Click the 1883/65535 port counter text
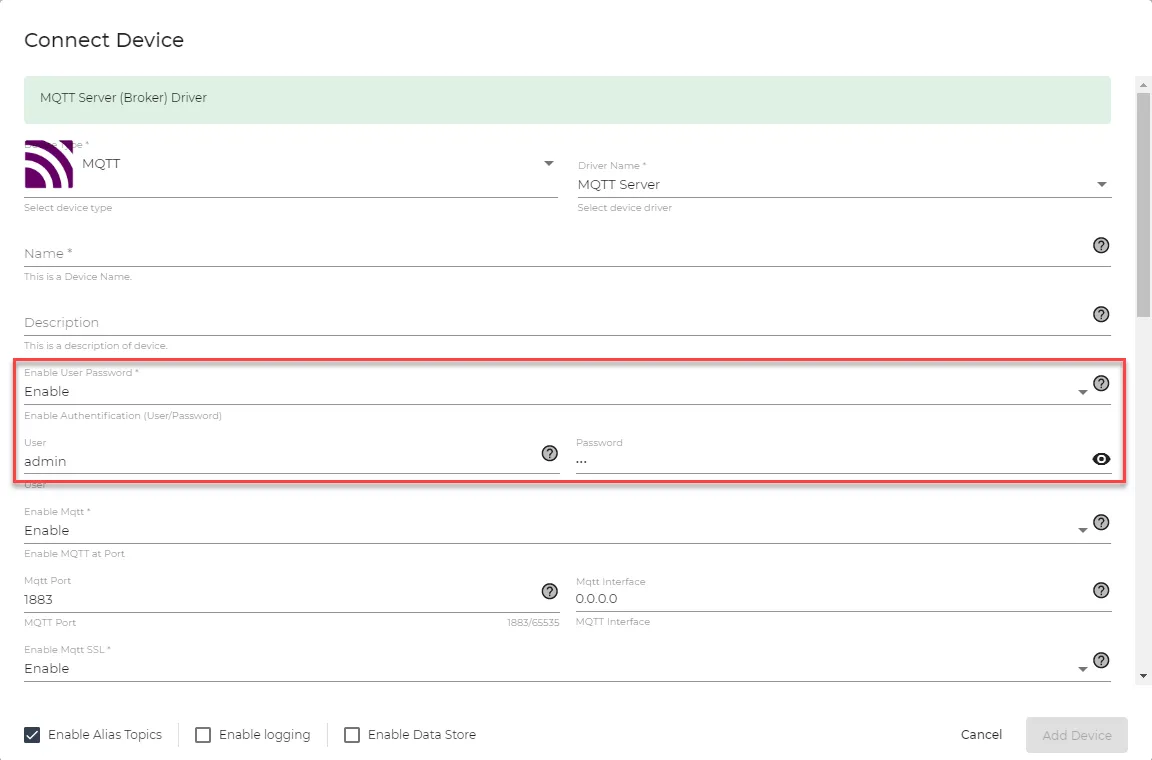Viewport: 1152px width, 760px height. point(533,623)
